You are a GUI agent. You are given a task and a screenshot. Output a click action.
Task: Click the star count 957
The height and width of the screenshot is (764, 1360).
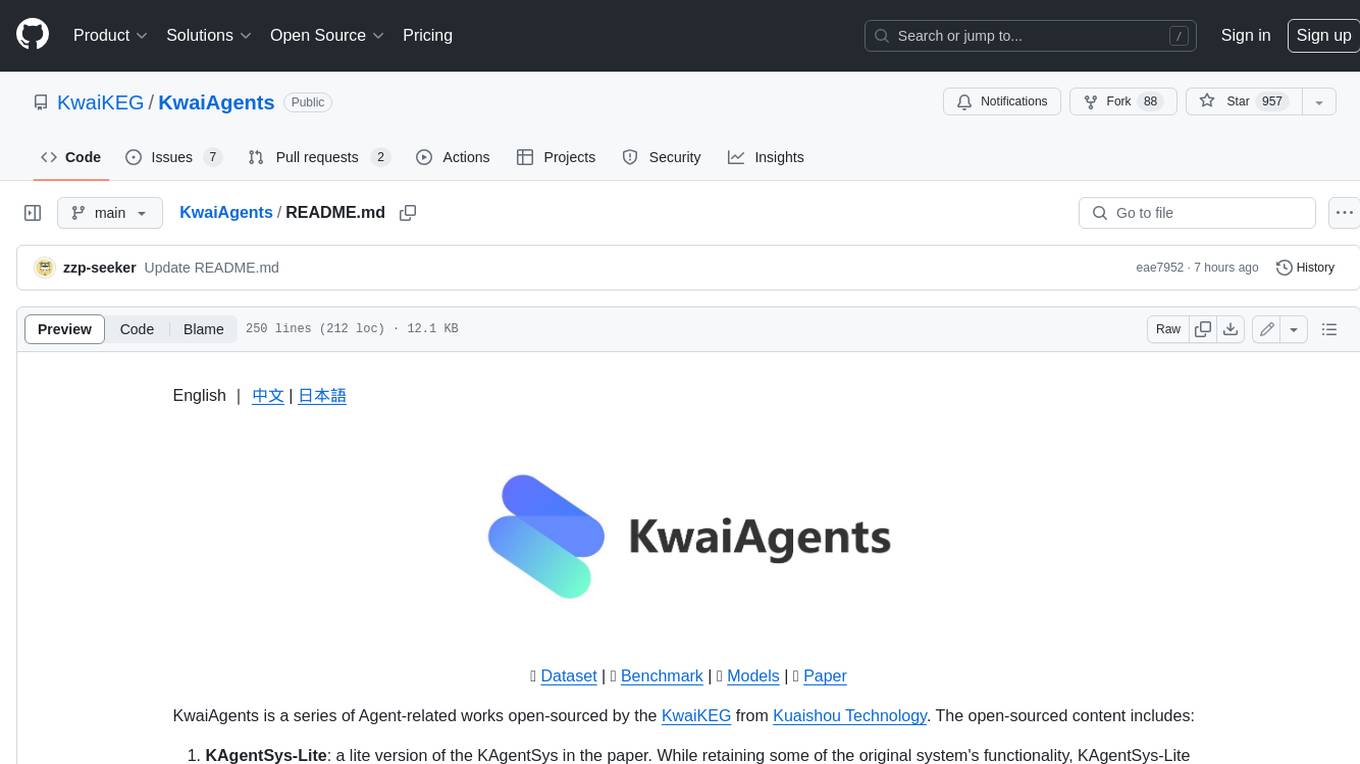point(1272,102)
